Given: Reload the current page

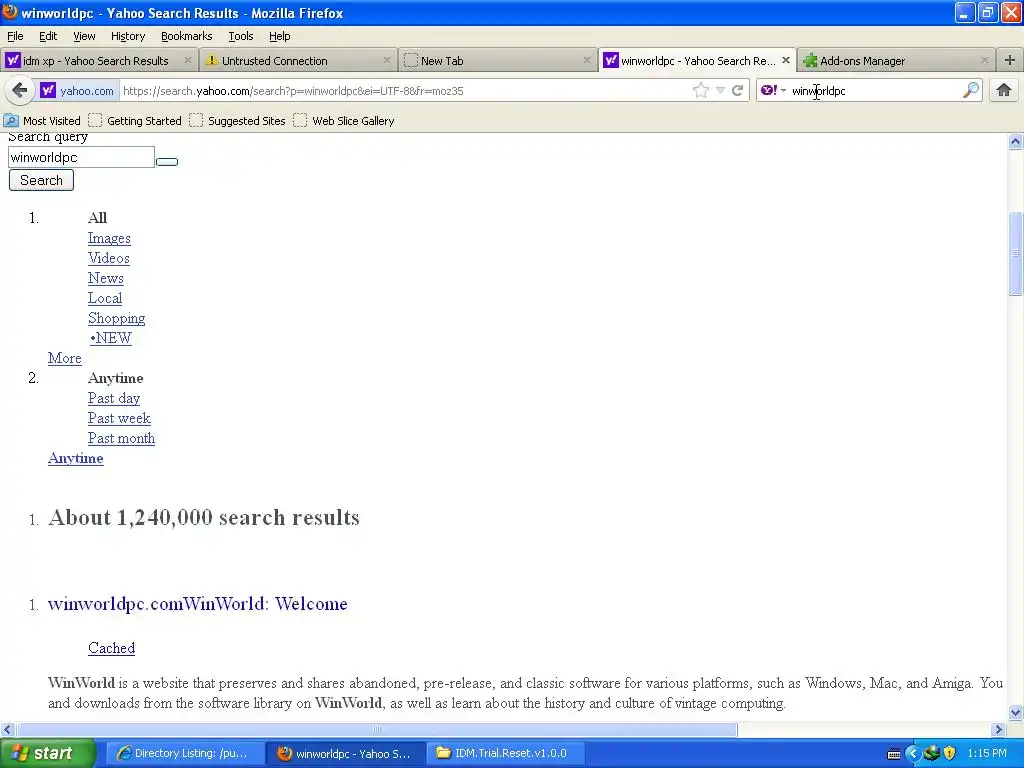Looking at the screenshot, I should [738, 90].
